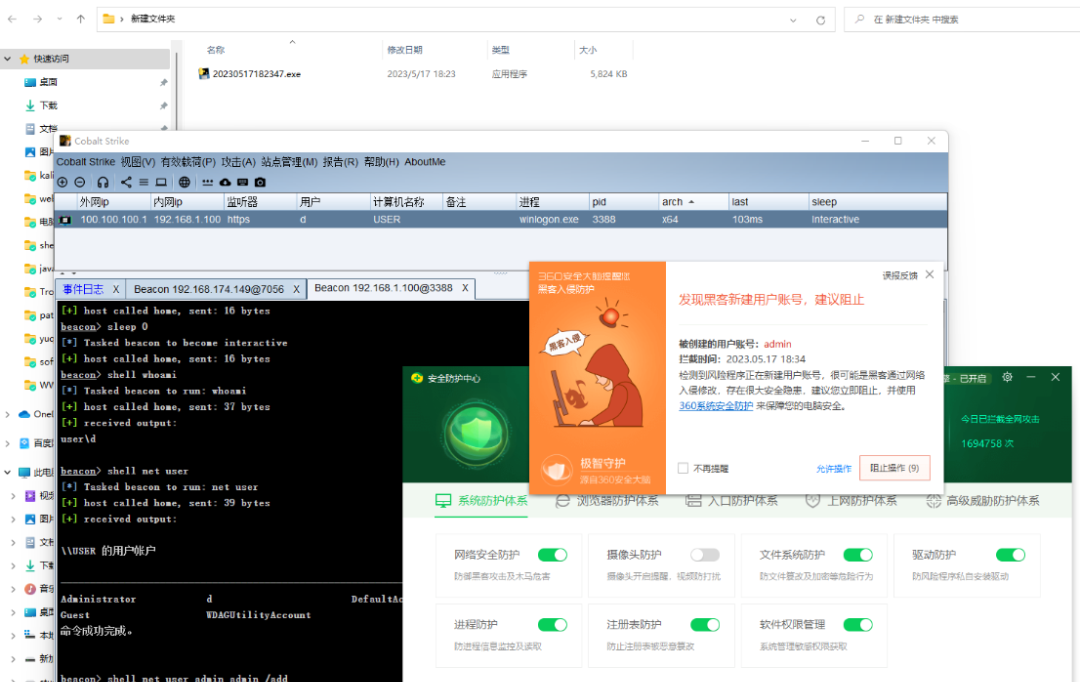
Task: Click the 桌面 desktop icon in Explorer sidebar
Action: tap(30, 82)
